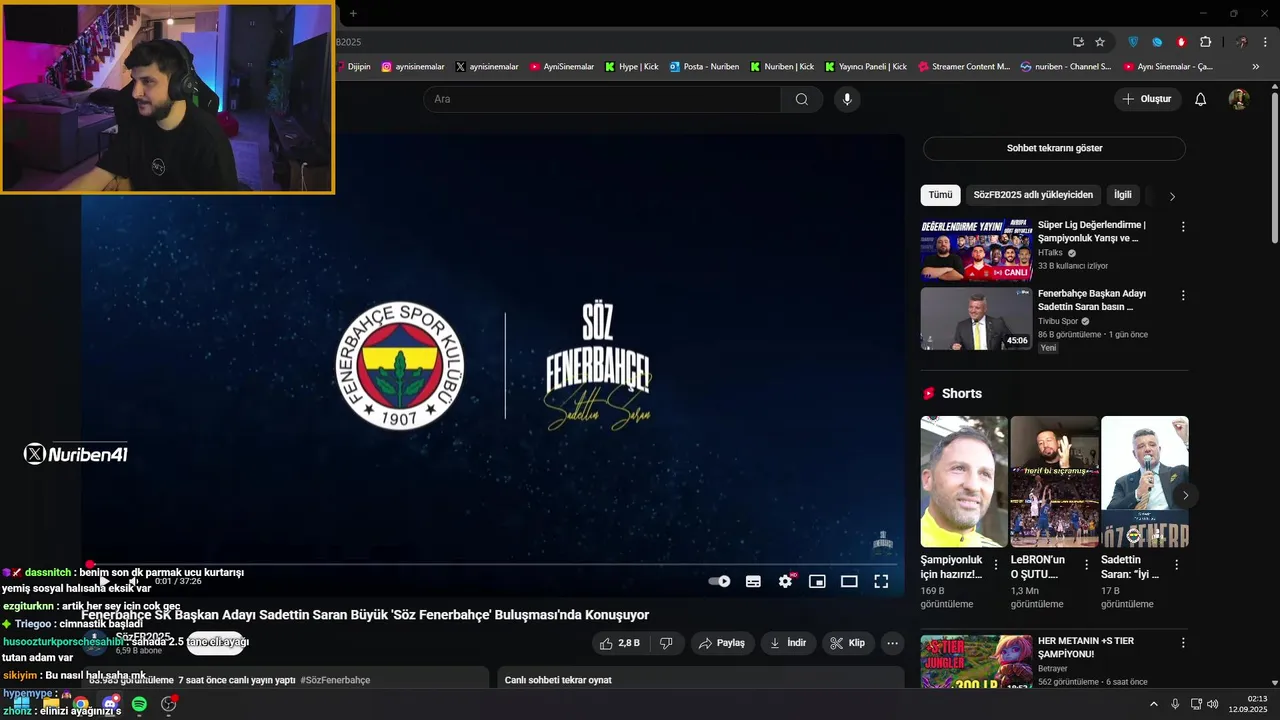Open the YouTube account avatar menu
Image resolution: width=1280 pixels, height=720 pixels.
(x=1238, y=99)
